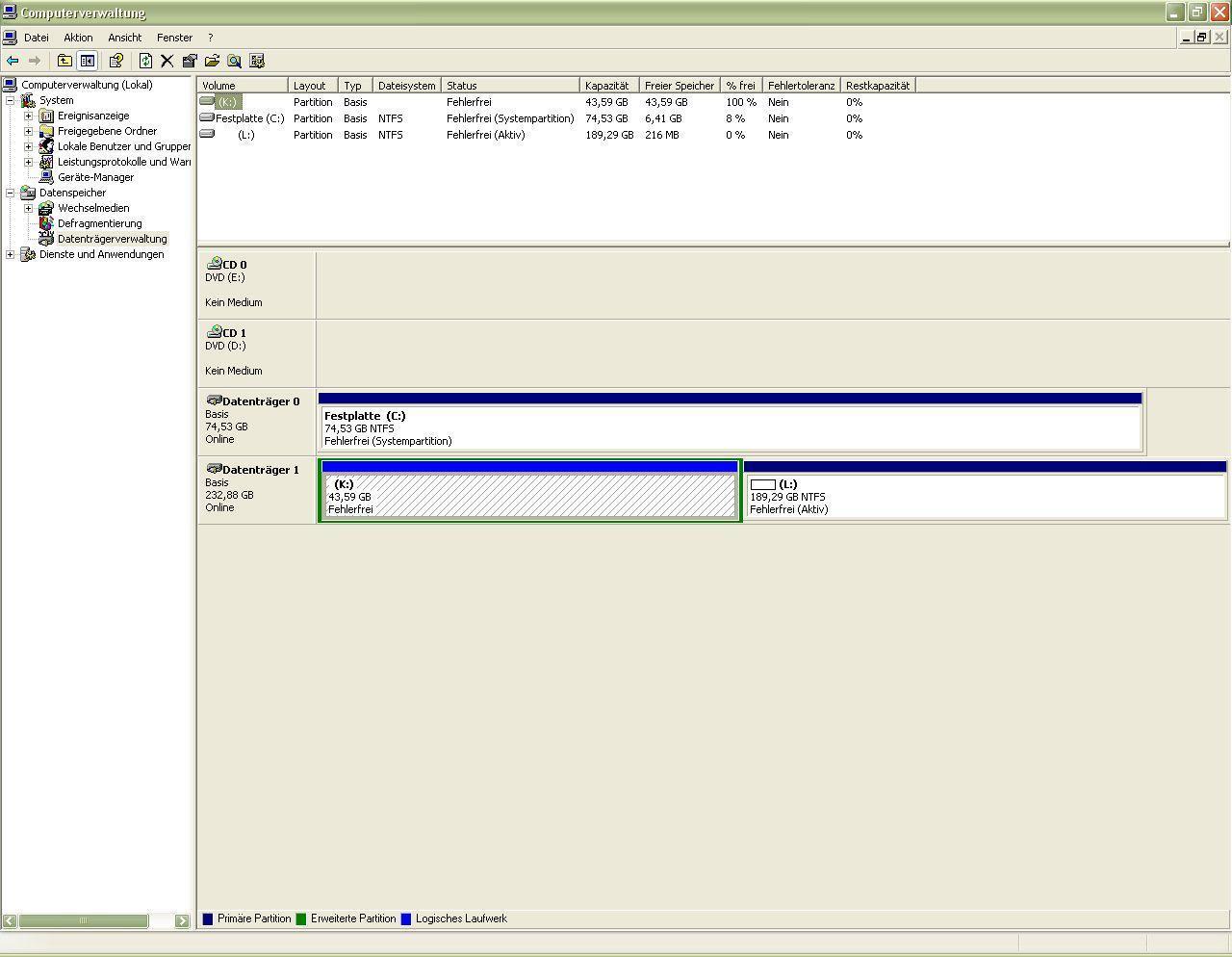This screenshot has height=957, width=1232.
Task: Select Defragmentierung in tree
Action: pos(99,223)
